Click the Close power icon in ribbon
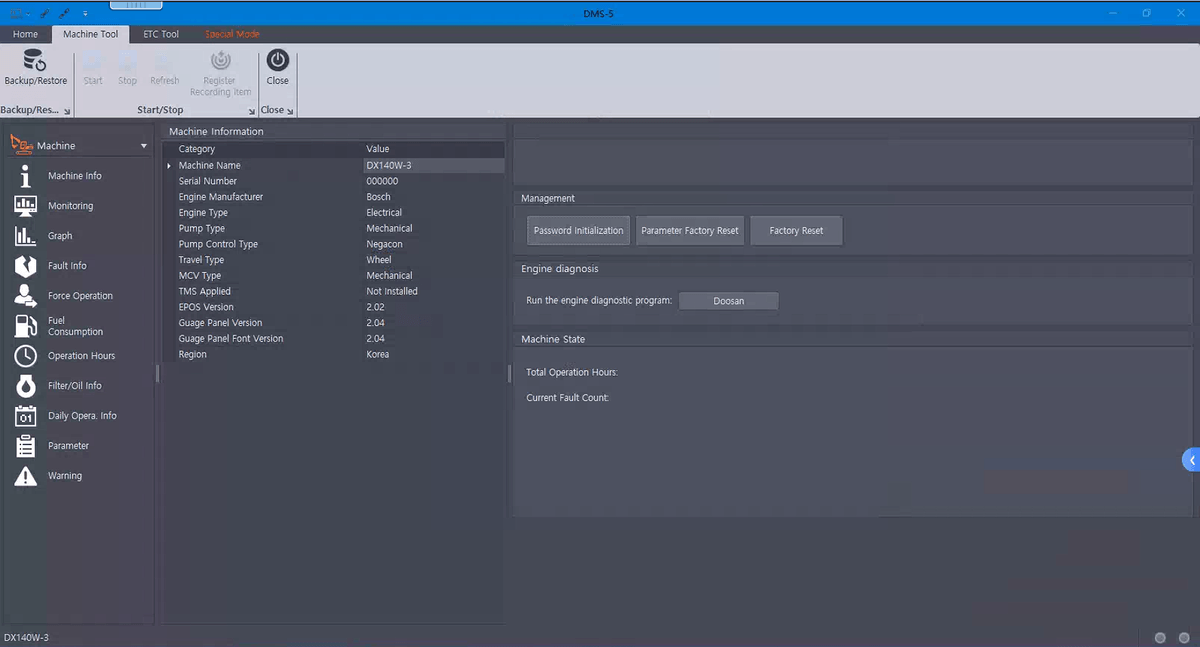The image size is (1200, 647). pos(277,61)
